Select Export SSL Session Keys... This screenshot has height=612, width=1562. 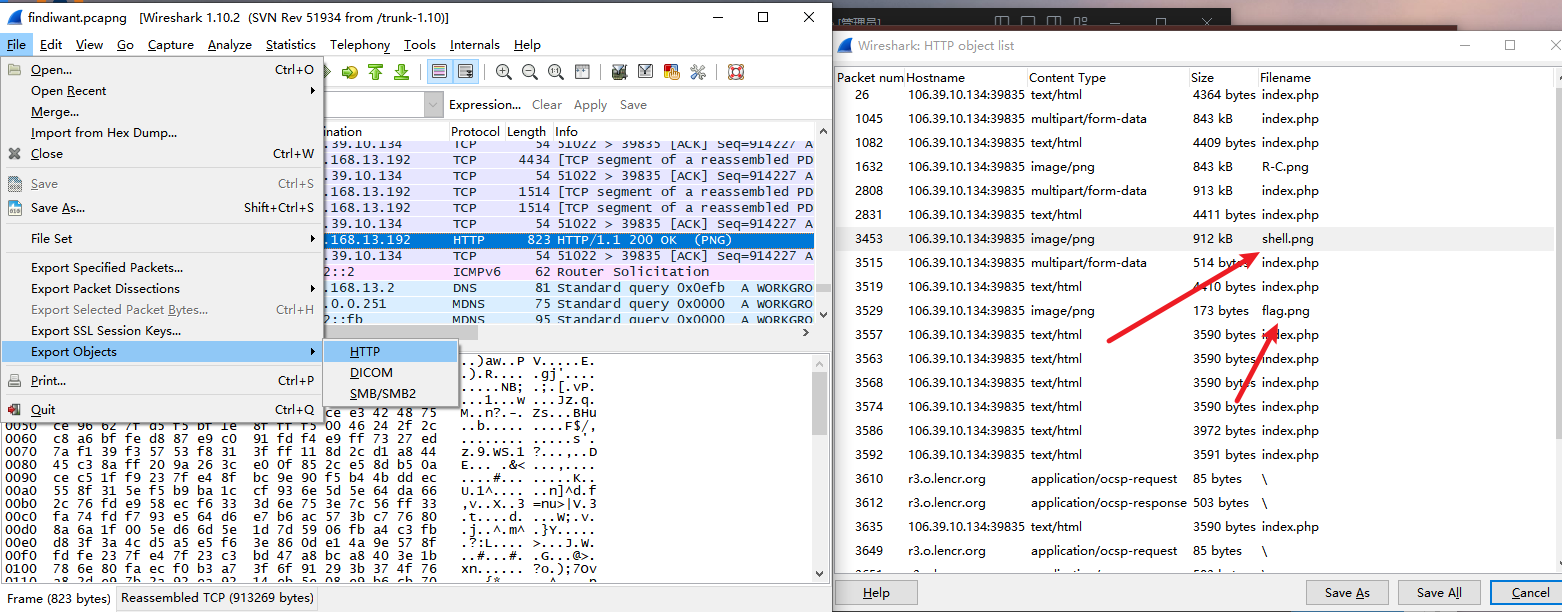(x=162, y=331)
